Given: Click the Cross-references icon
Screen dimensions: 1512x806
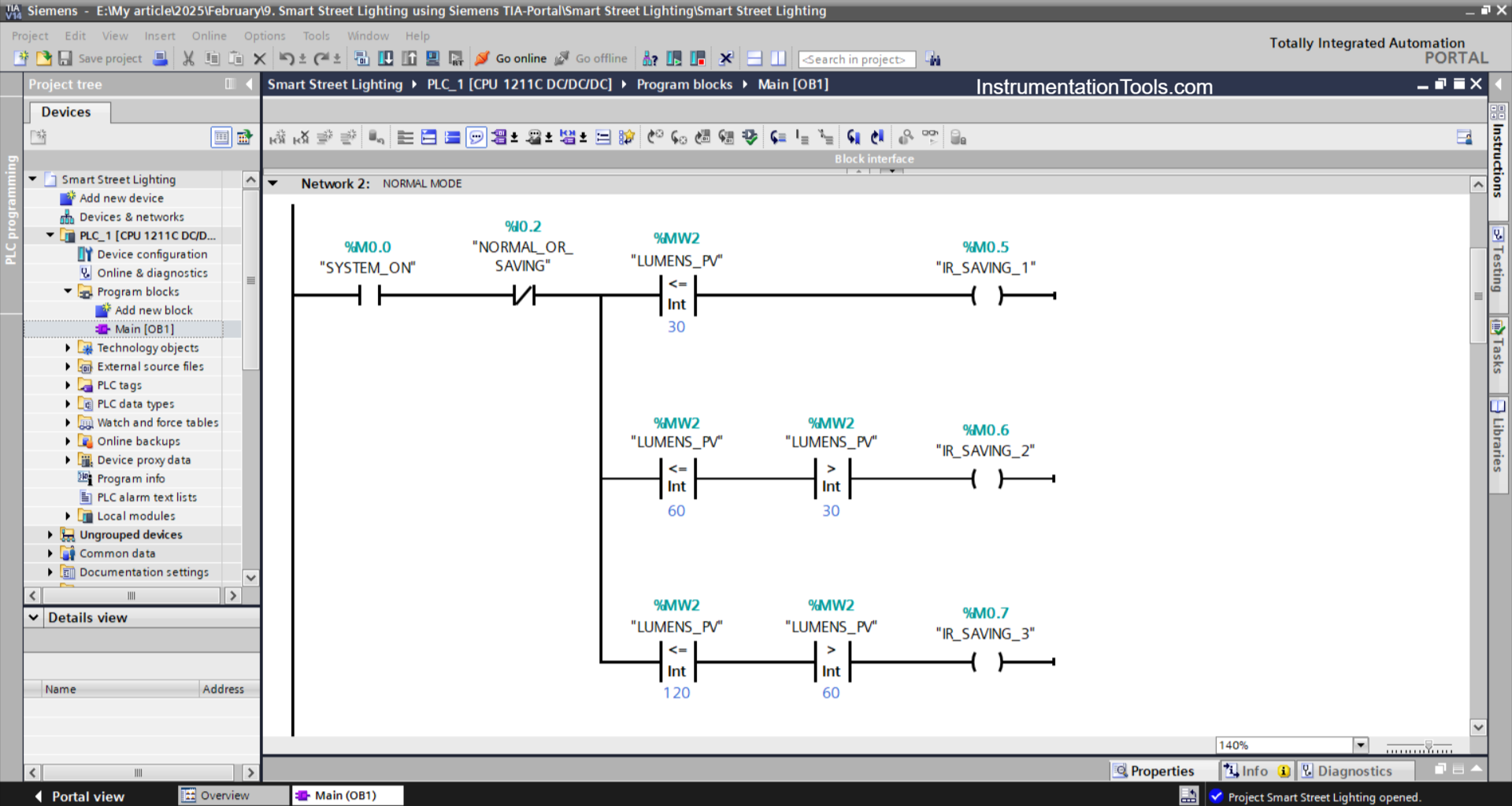Looking at the screenshot, I should click(726, 58).
